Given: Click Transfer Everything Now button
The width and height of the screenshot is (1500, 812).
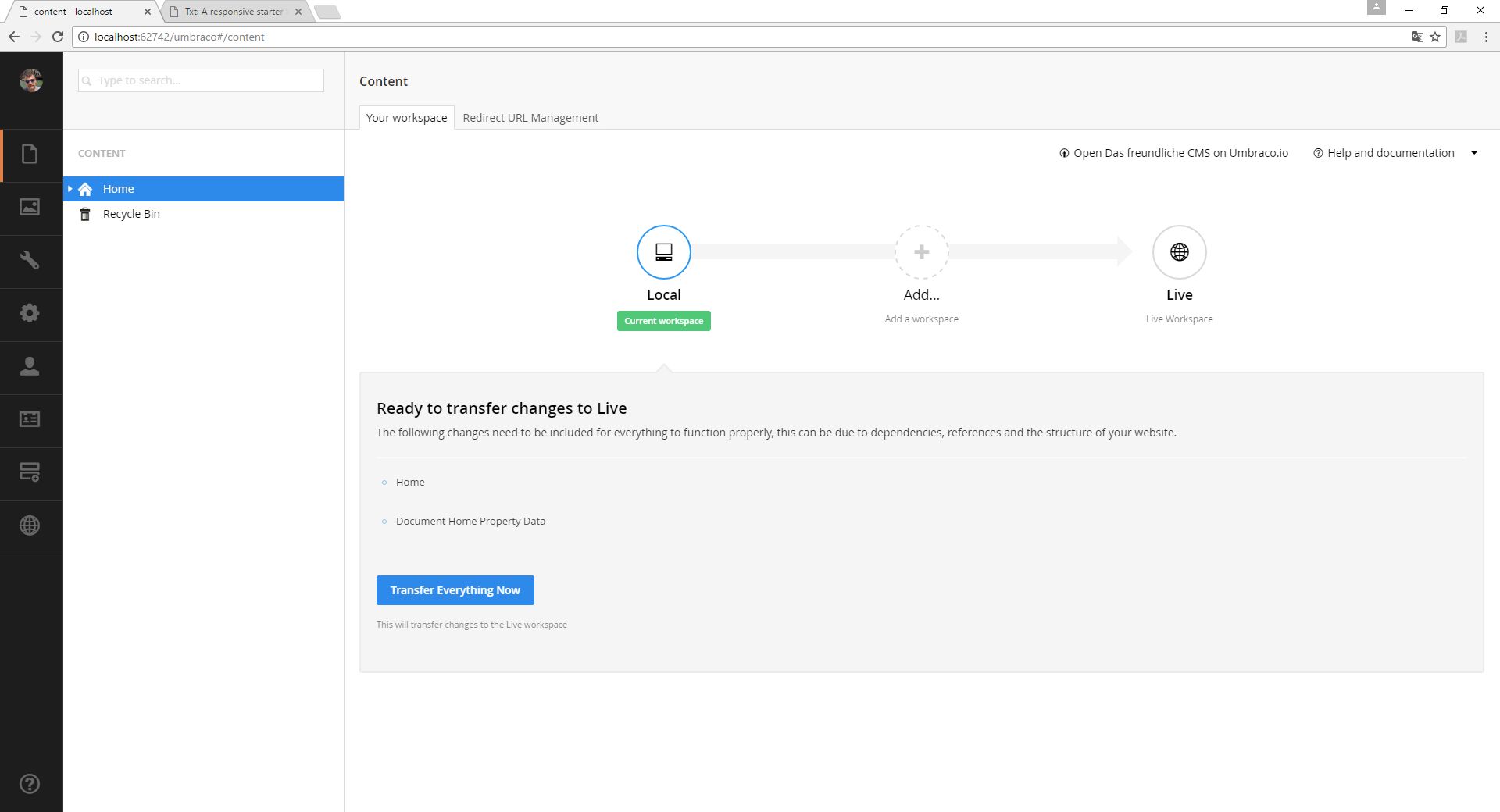Looking at the screenshot, I should coord(455,590).
